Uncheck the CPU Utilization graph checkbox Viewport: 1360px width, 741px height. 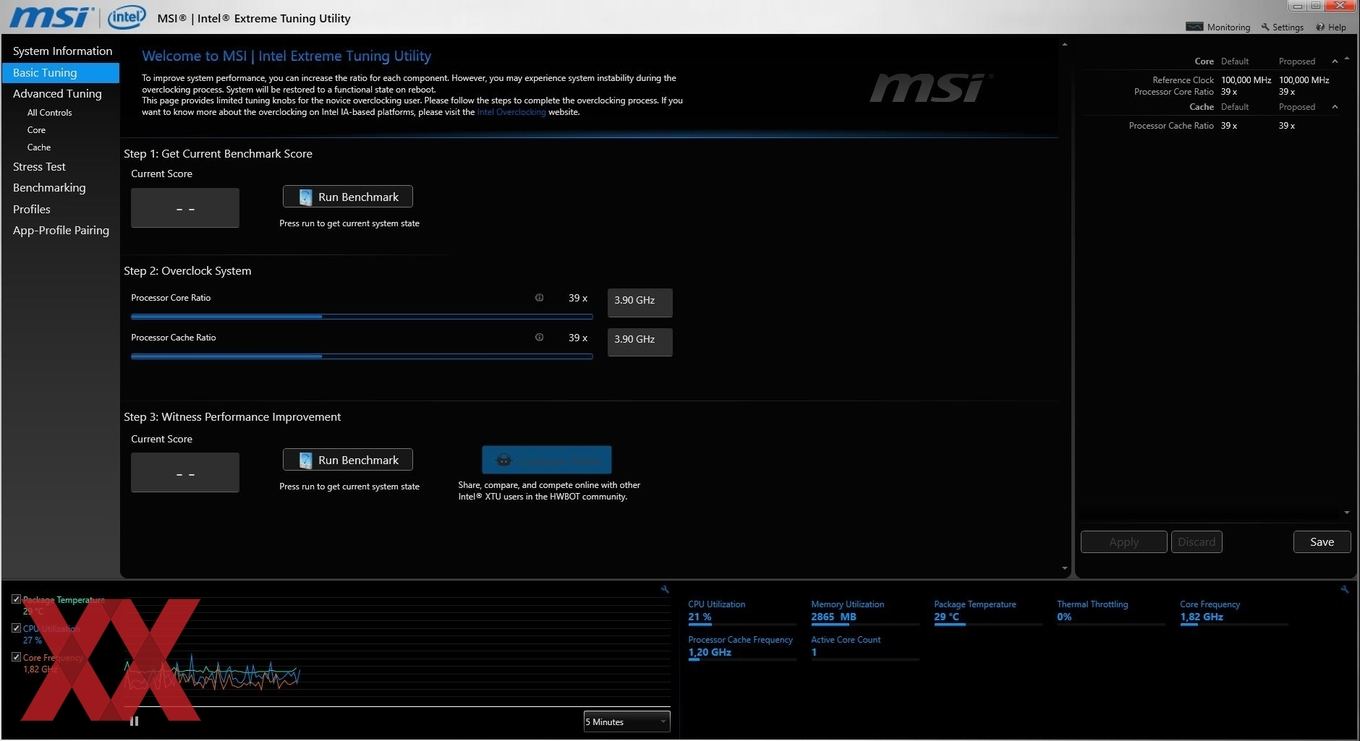[16, 629]
